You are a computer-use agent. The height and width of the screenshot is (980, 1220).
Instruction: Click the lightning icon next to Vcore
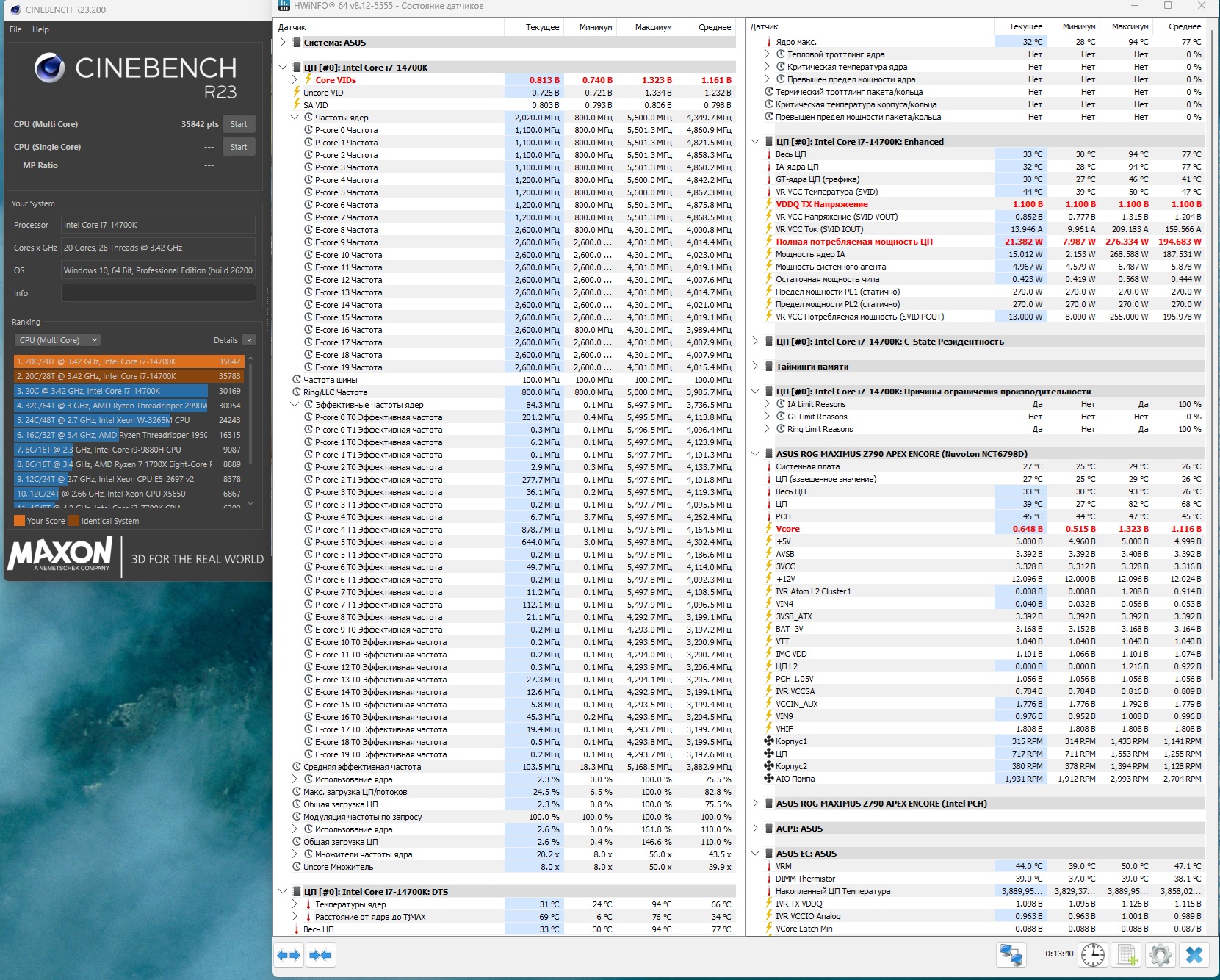[769, 529]
